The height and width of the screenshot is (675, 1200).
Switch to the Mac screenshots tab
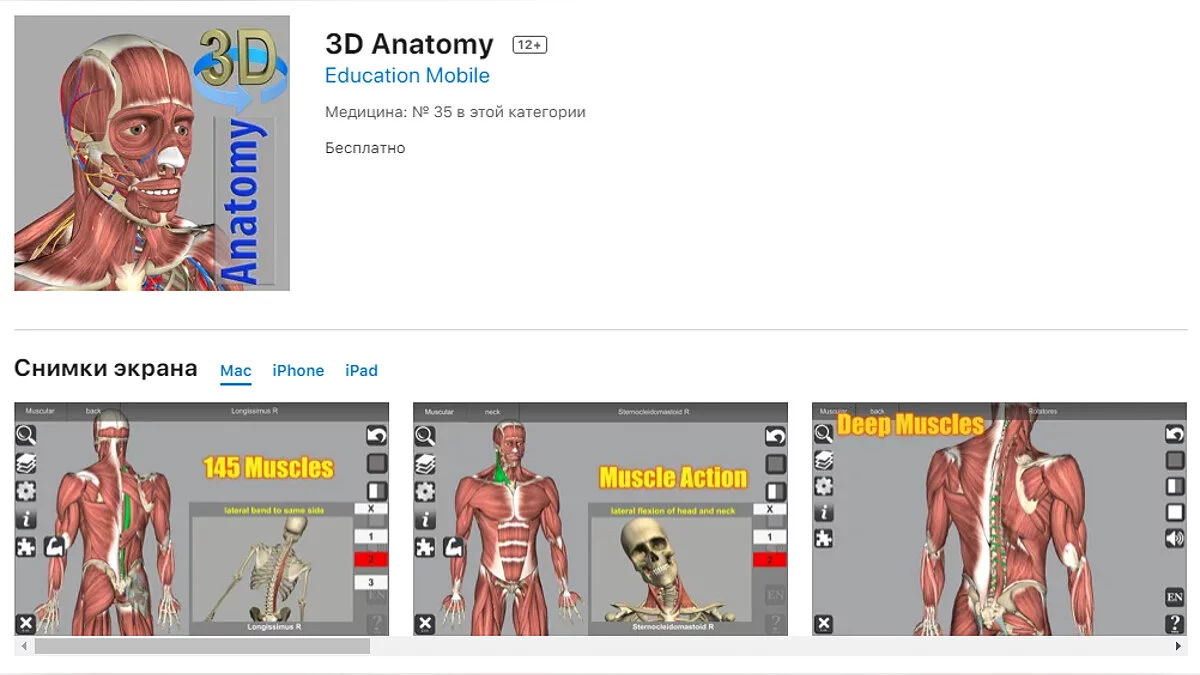(x=236, y=370)
